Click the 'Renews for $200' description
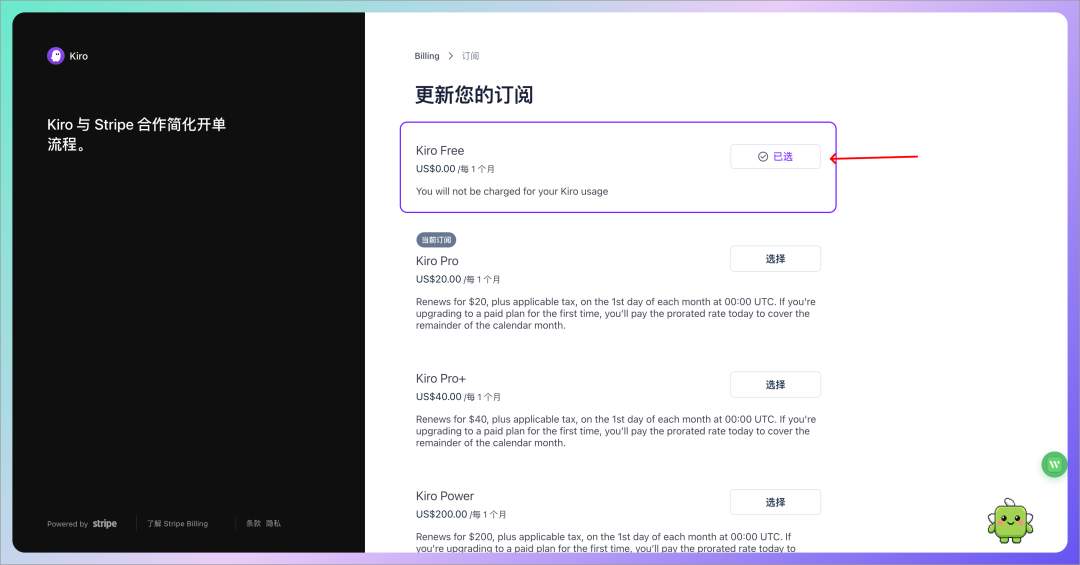This screenshot has height=565, width=1080. (x=606, y=542)
